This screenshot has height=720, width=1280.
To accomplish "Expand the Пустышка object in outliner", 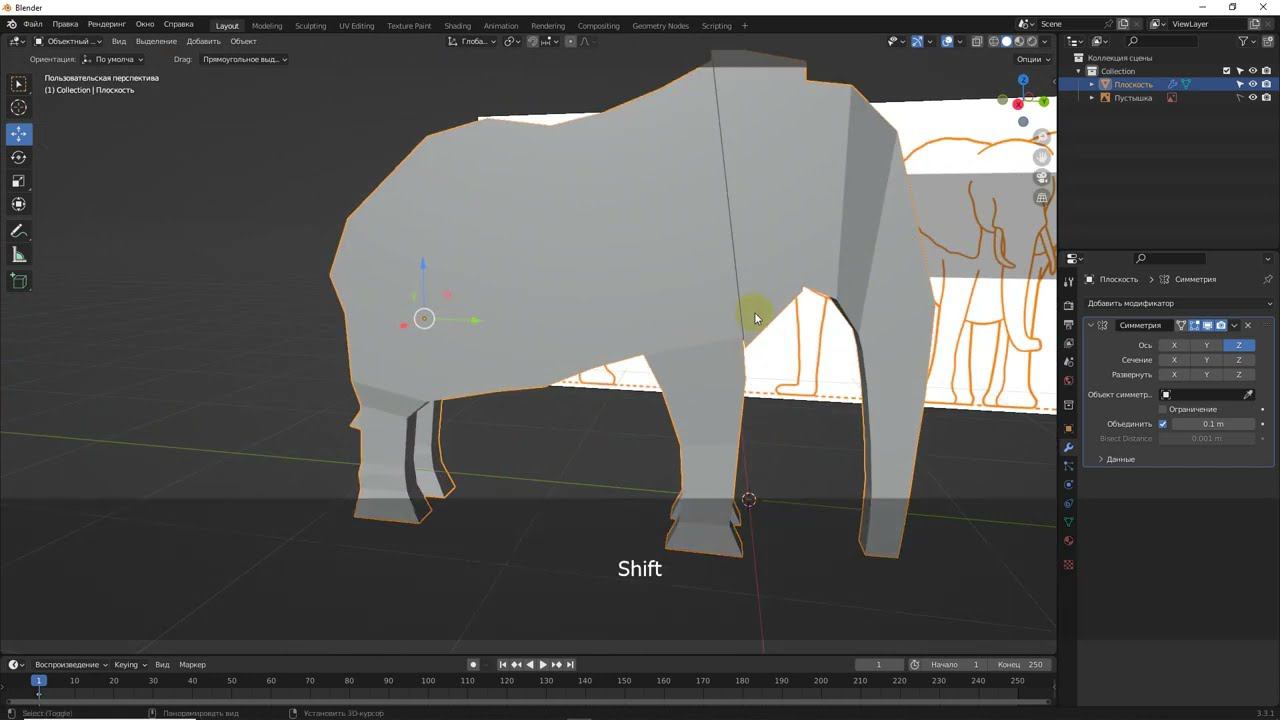I will coord(1092,98).
